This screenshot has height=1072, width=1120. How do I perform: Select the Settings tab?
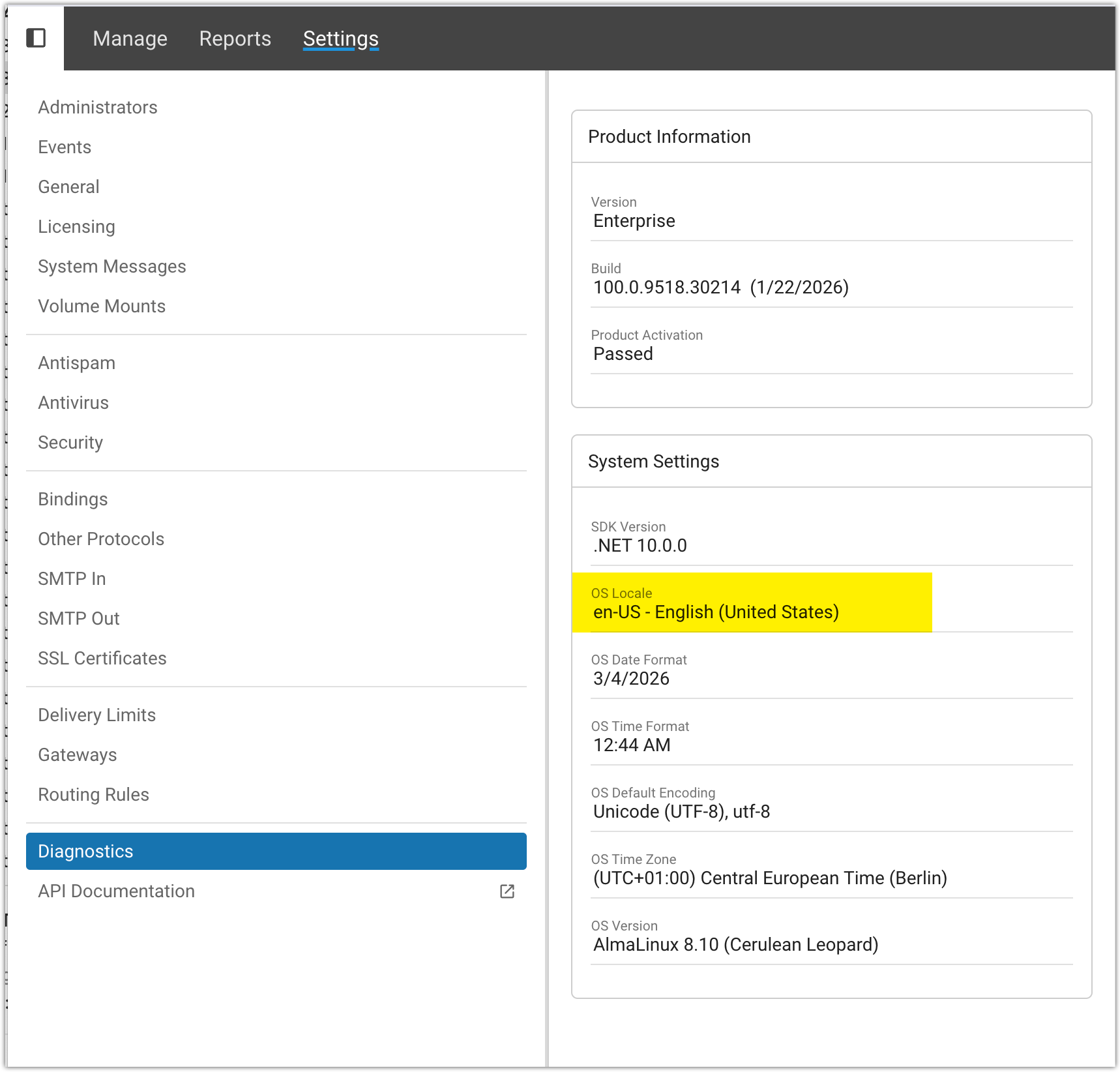(340, 38)
